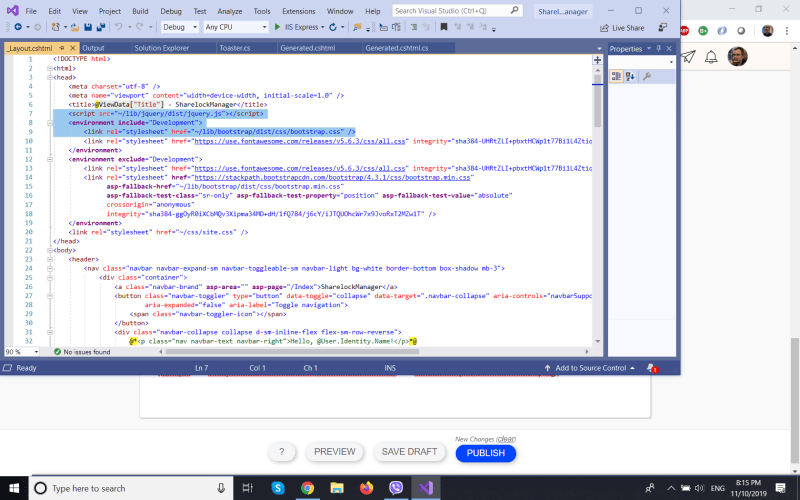This screenshot has width=800, height=500.
Task: Click the PREVIEW button
Action: click(x=335, y=452)
